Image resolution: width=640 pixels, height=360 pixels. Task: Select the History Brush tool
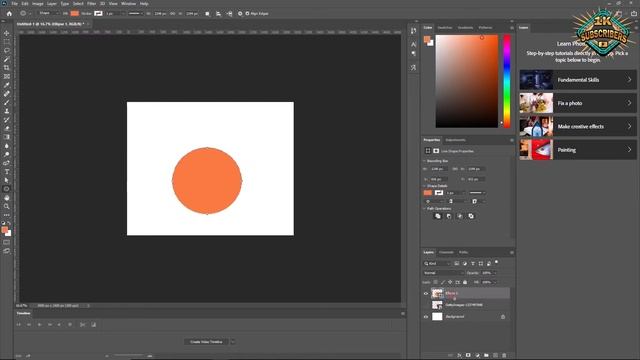coord(7,120)
